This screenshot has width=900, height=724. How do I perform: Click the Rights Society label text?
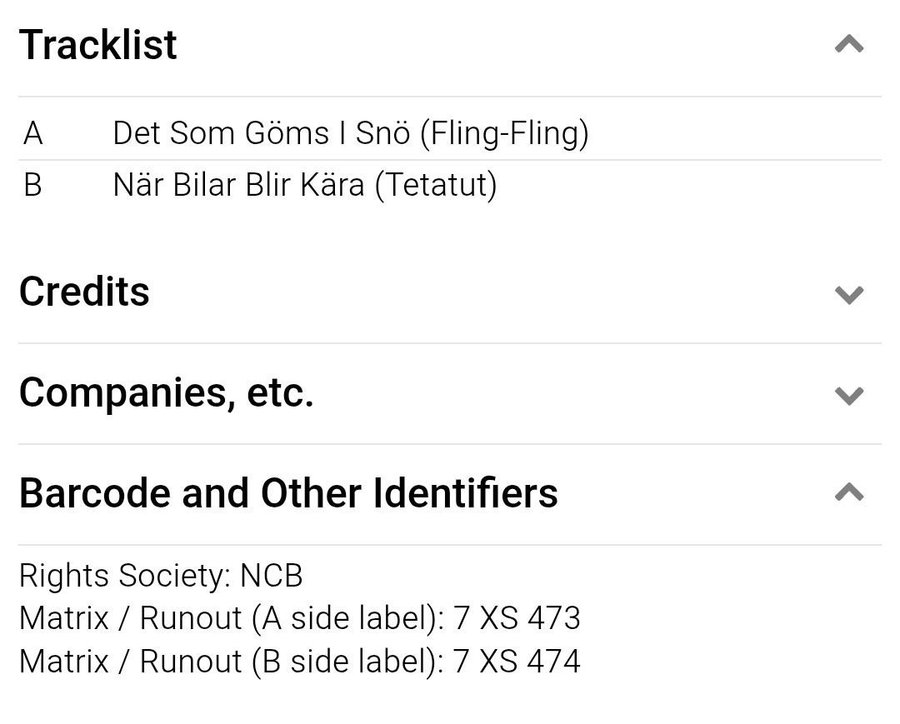[123, 576]
